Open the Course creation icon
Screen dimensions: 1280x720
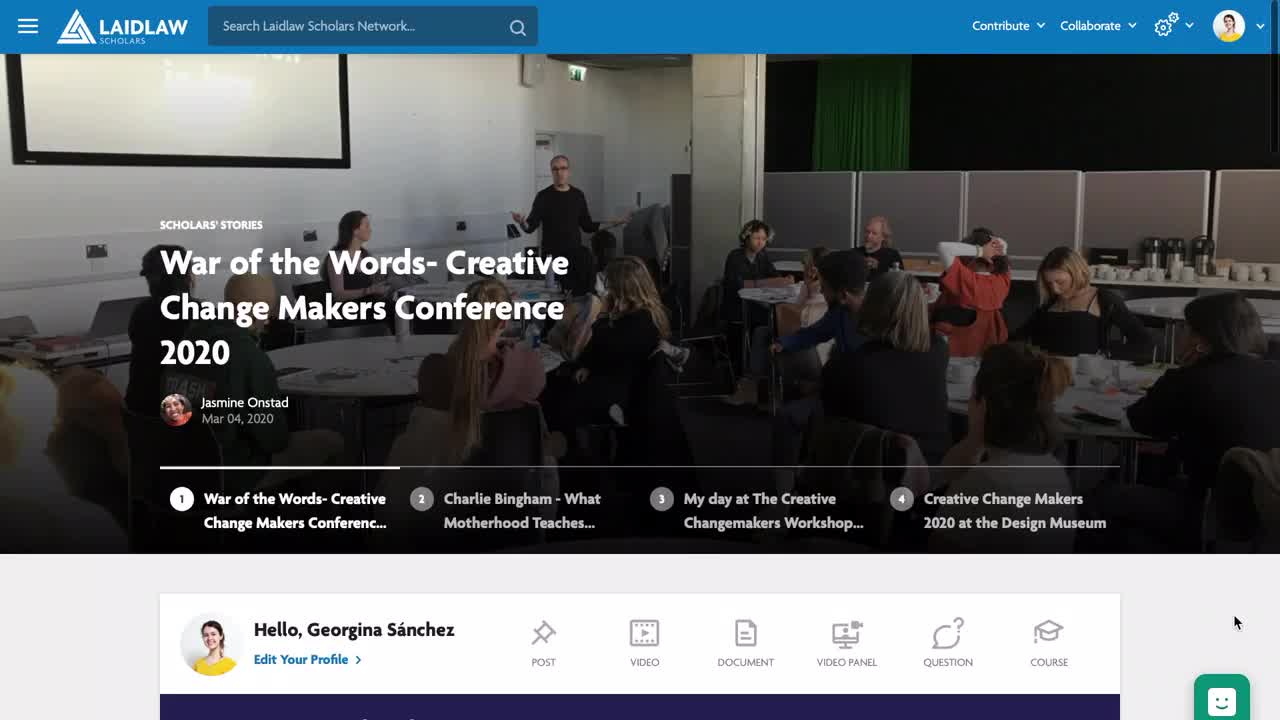coord(1048,643)
